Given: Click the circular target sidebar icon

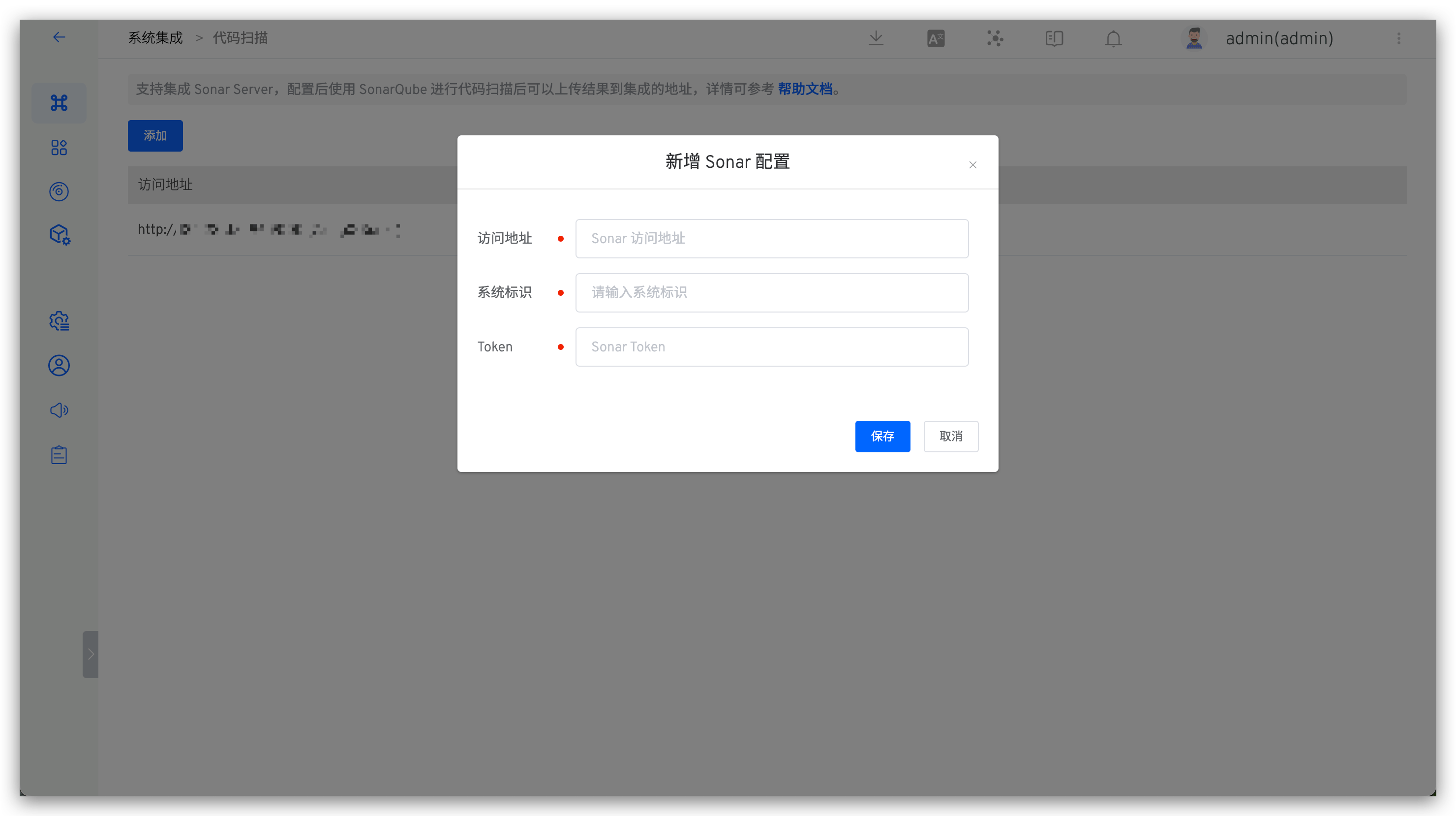Looking at the screenshot, I should 59,192.
